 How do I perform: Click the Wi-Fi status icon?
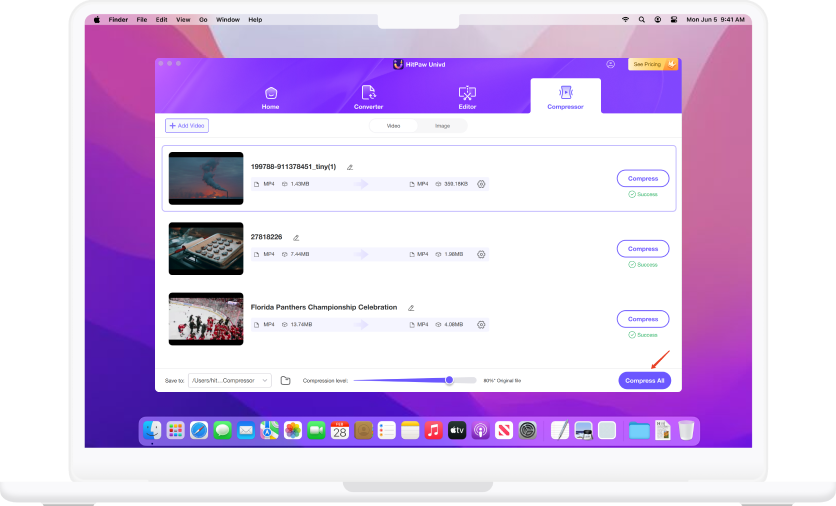[625, 20]
